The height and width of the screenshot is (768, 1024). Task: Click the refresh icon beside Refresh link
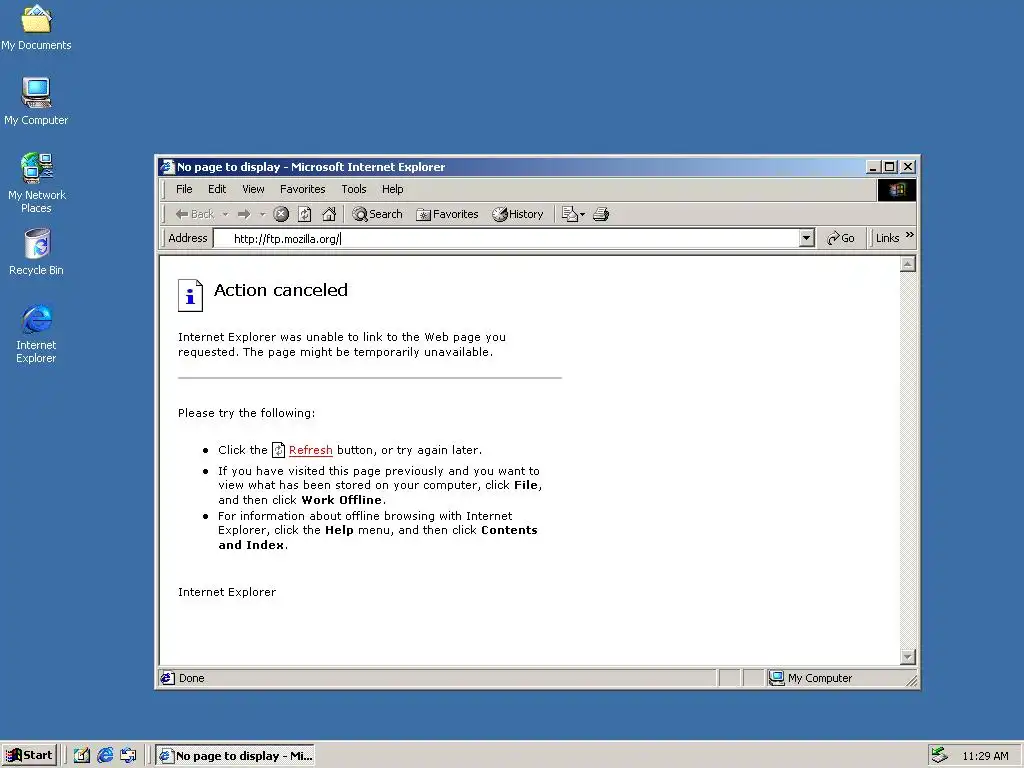point(278,450)
